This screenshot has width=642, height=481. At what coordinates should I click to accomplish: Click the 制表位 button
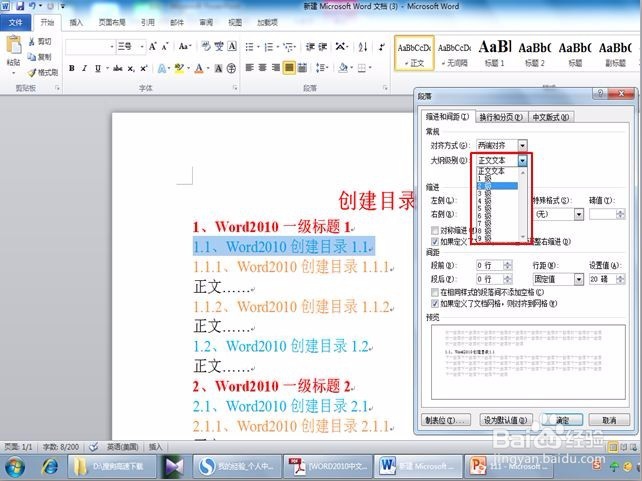(445, 420)
